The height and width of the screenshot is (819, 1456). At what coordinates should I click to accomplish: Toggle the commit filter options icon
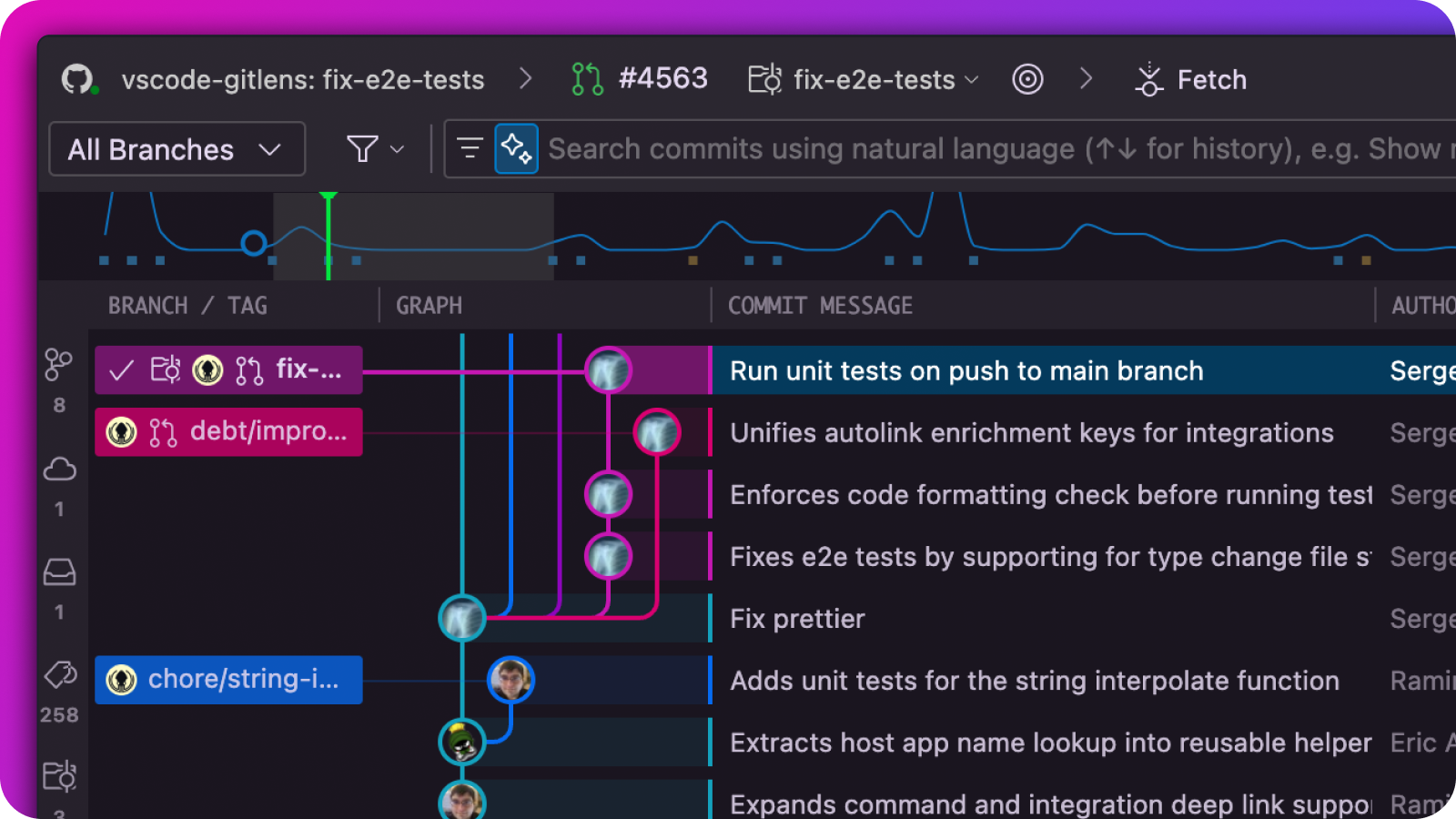pos(468,148)
